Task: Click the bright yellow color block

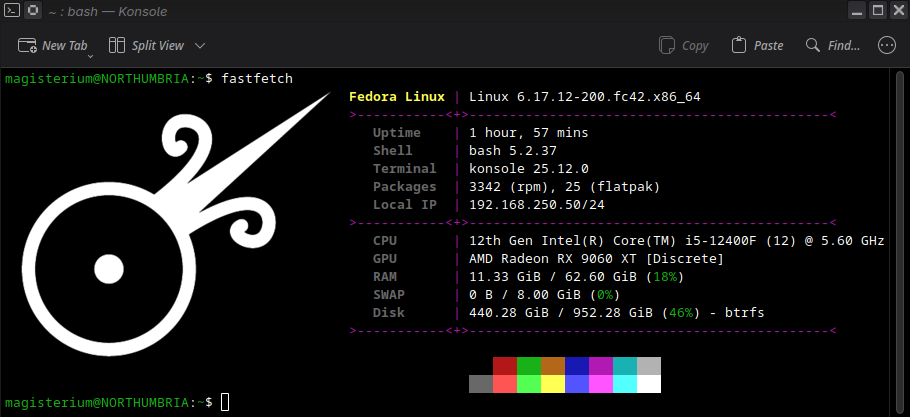Action: (553, 384)
